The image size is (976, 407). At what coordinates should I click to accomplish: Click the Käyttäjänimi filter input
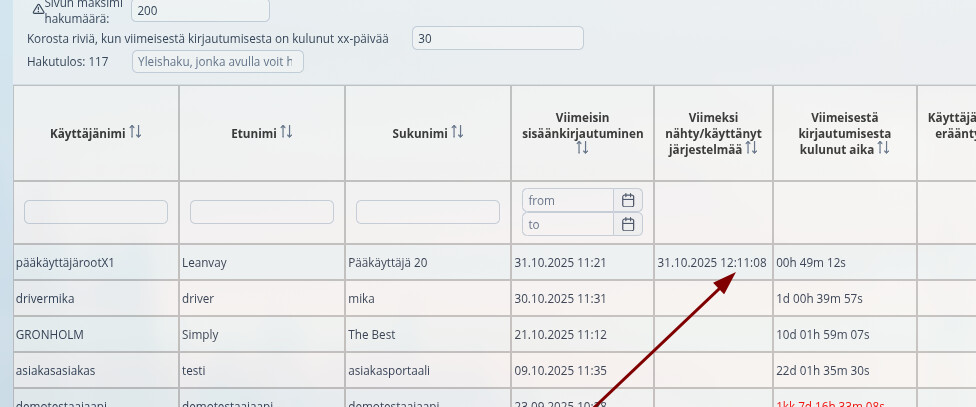click(x=96, y=212)
